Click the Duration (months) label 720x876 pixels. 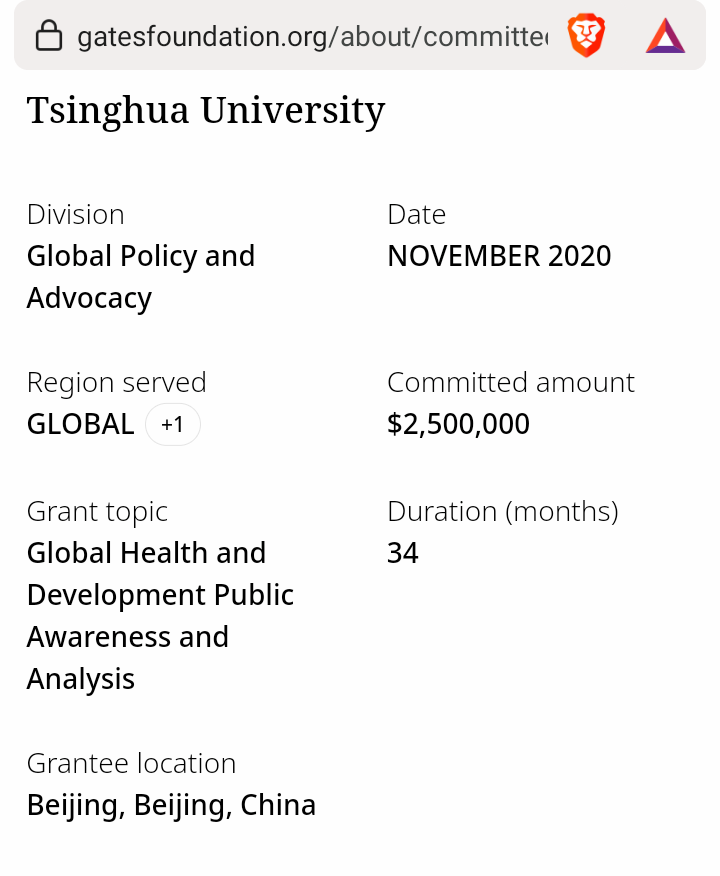coord(503,512)
